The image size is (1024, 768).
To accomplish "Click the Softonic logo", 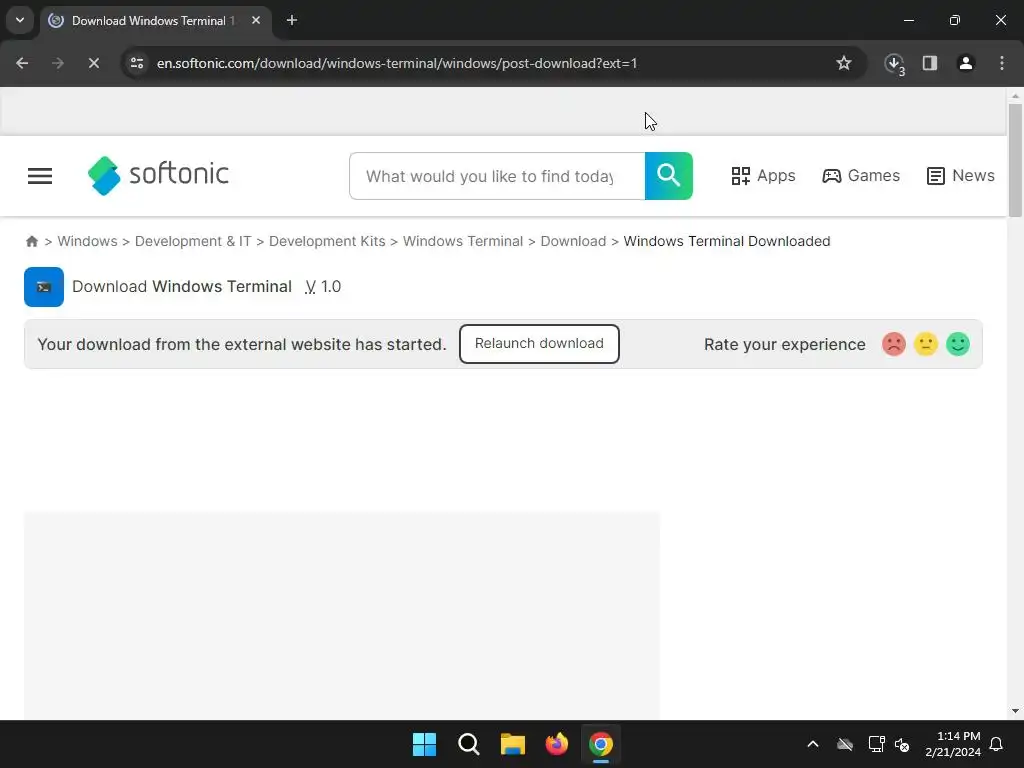I will (x=158, y=175).
